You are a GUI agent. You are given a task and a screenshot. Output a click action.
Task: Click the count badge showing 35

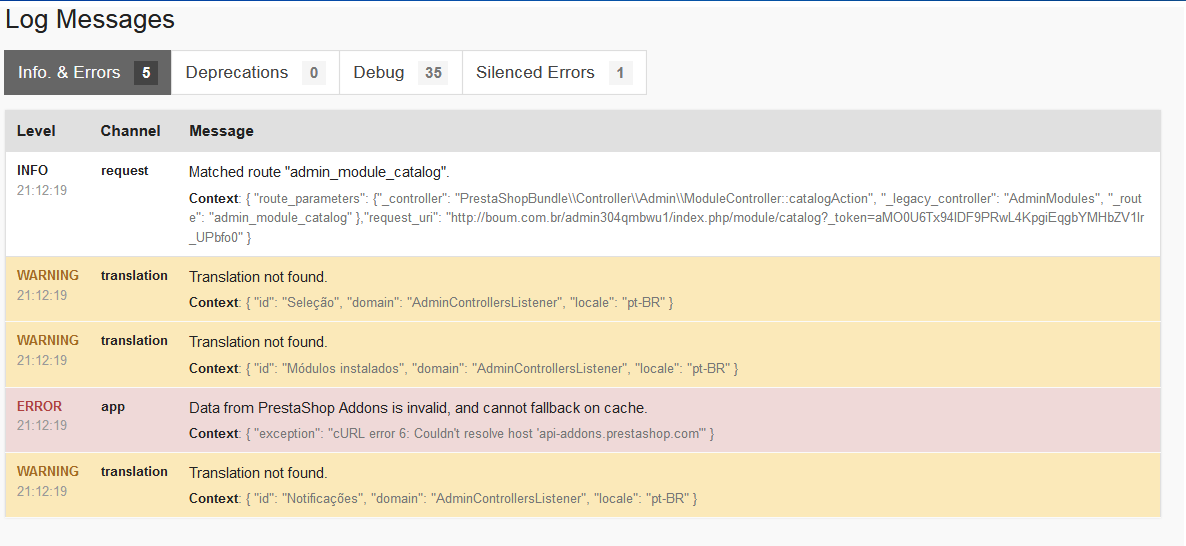tap(432, 73)
